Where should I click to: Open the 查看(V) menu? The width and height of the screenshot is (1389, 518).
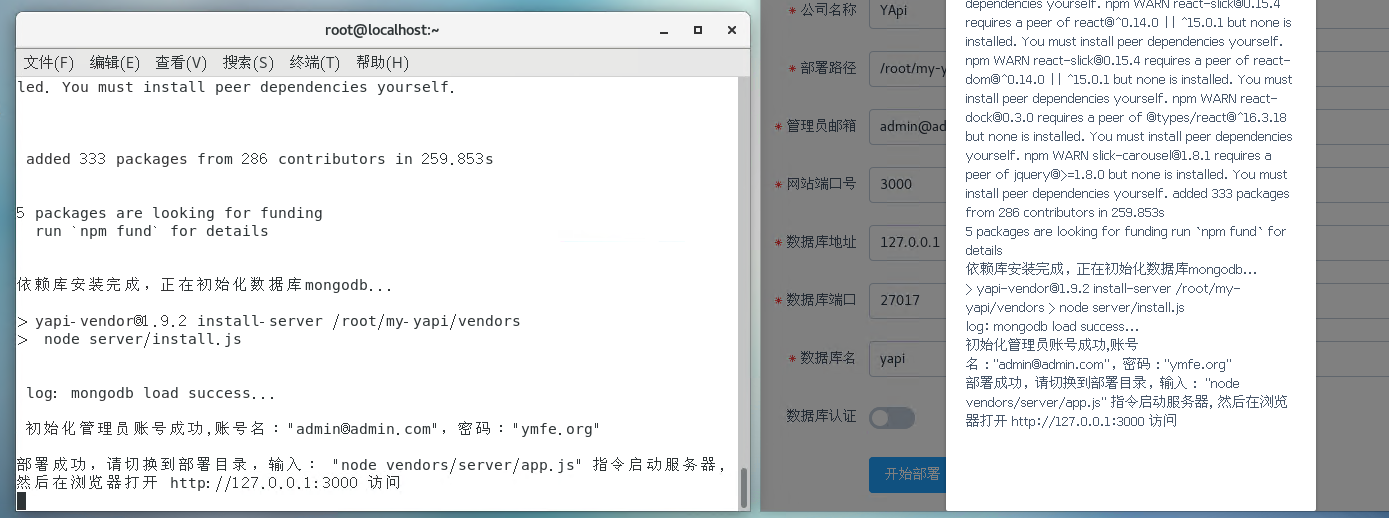(180, 62)
